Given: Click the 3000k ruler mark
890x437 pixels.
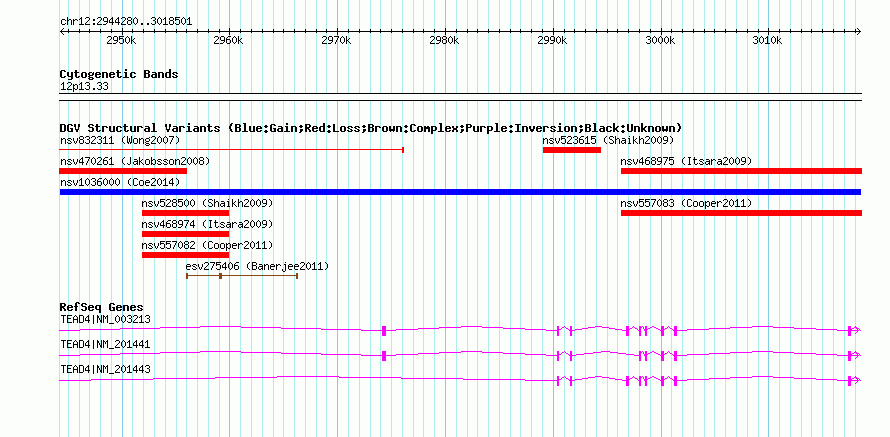Looking at the screenshot, I should click(x=661, y=41).
